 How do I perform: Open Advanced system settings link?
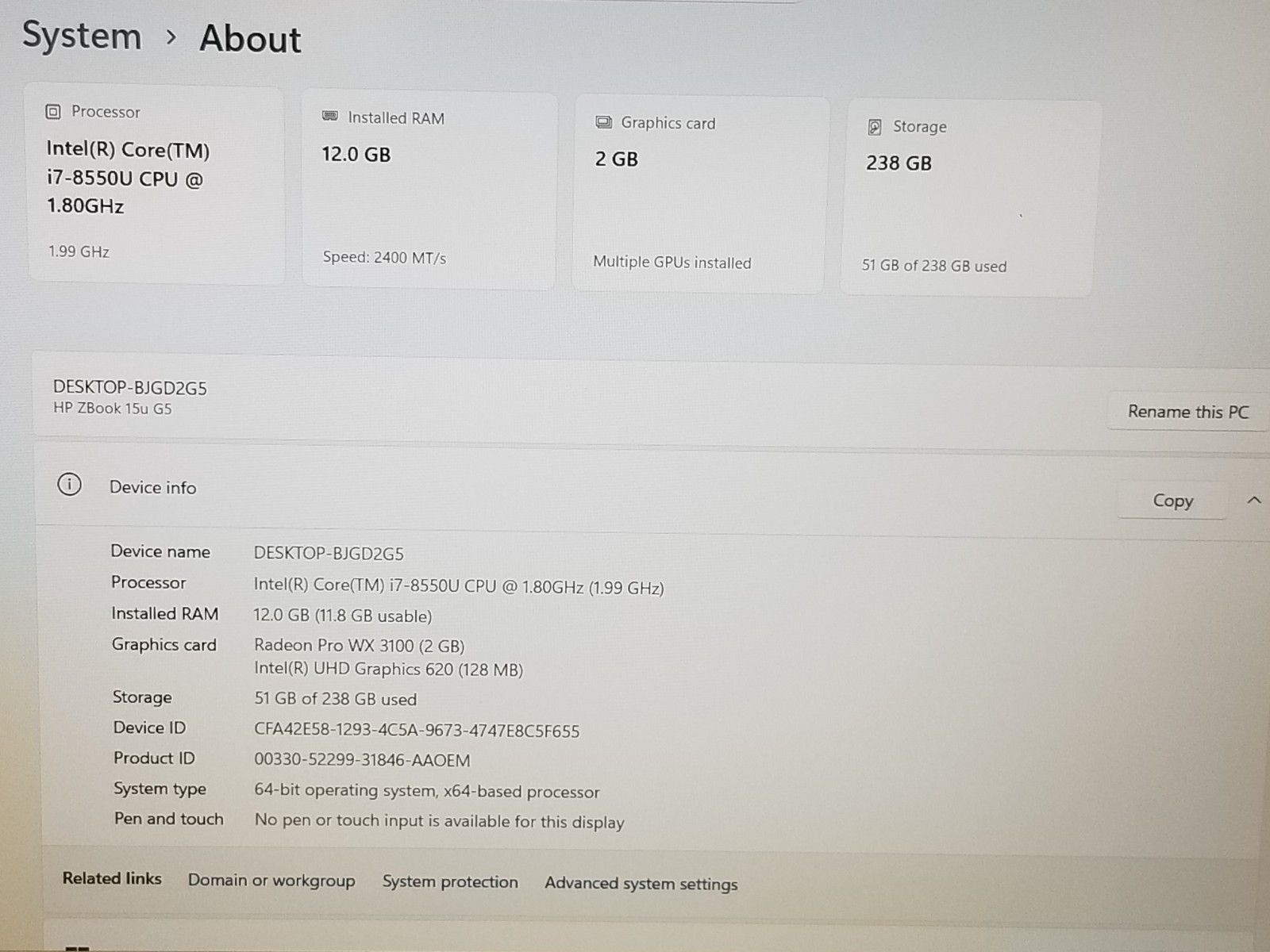pos(641,883)
